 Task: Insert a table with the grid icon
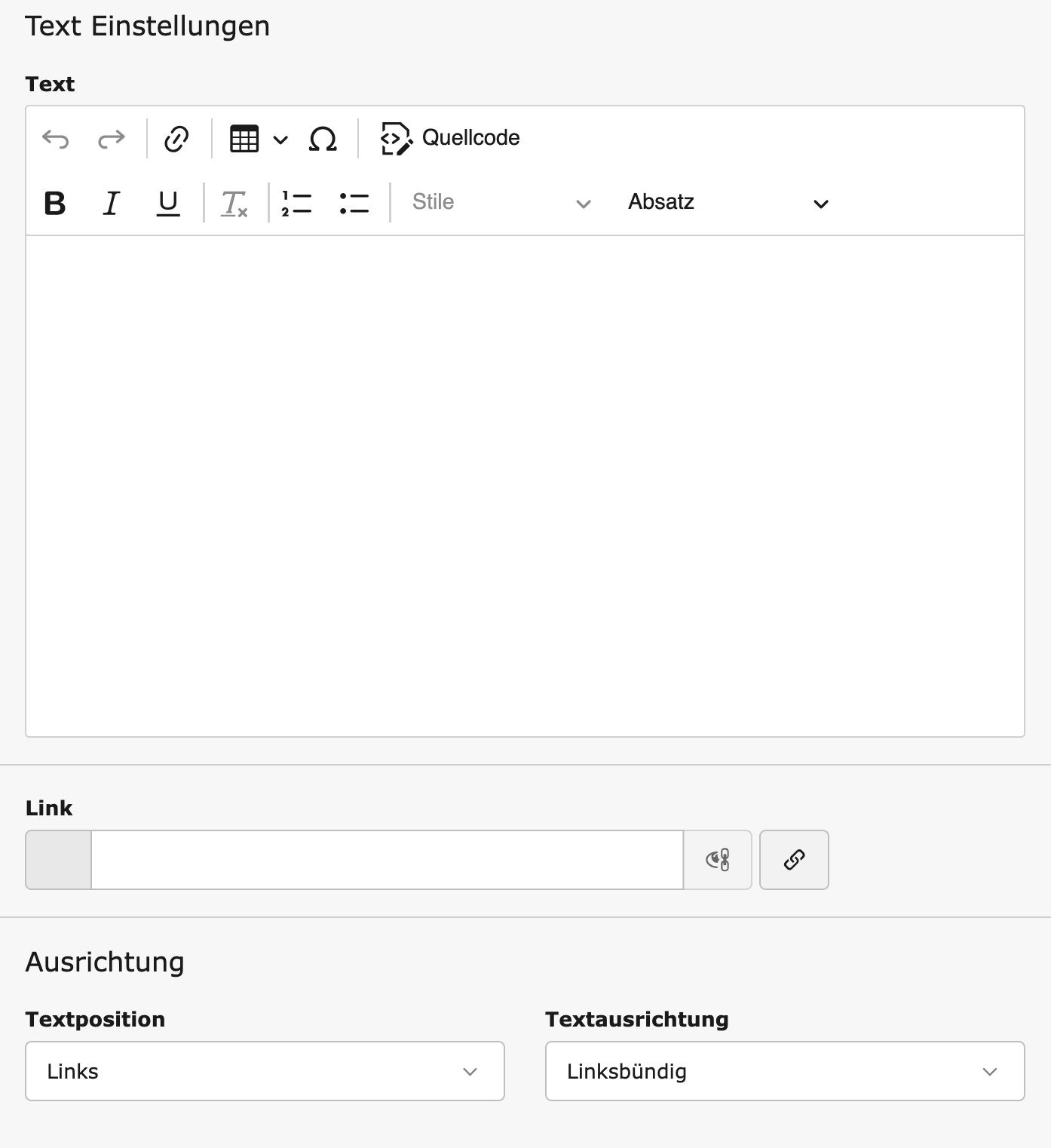tap(244, 139)
